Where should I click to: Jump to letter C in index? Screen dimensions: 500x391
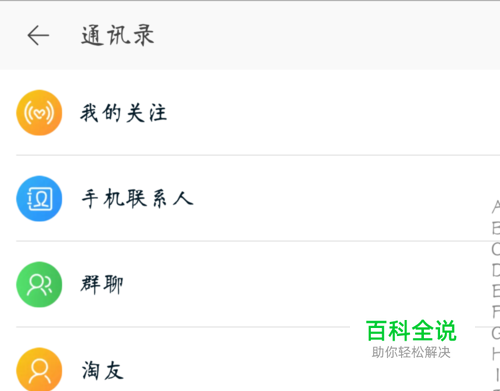coord(496,249)
